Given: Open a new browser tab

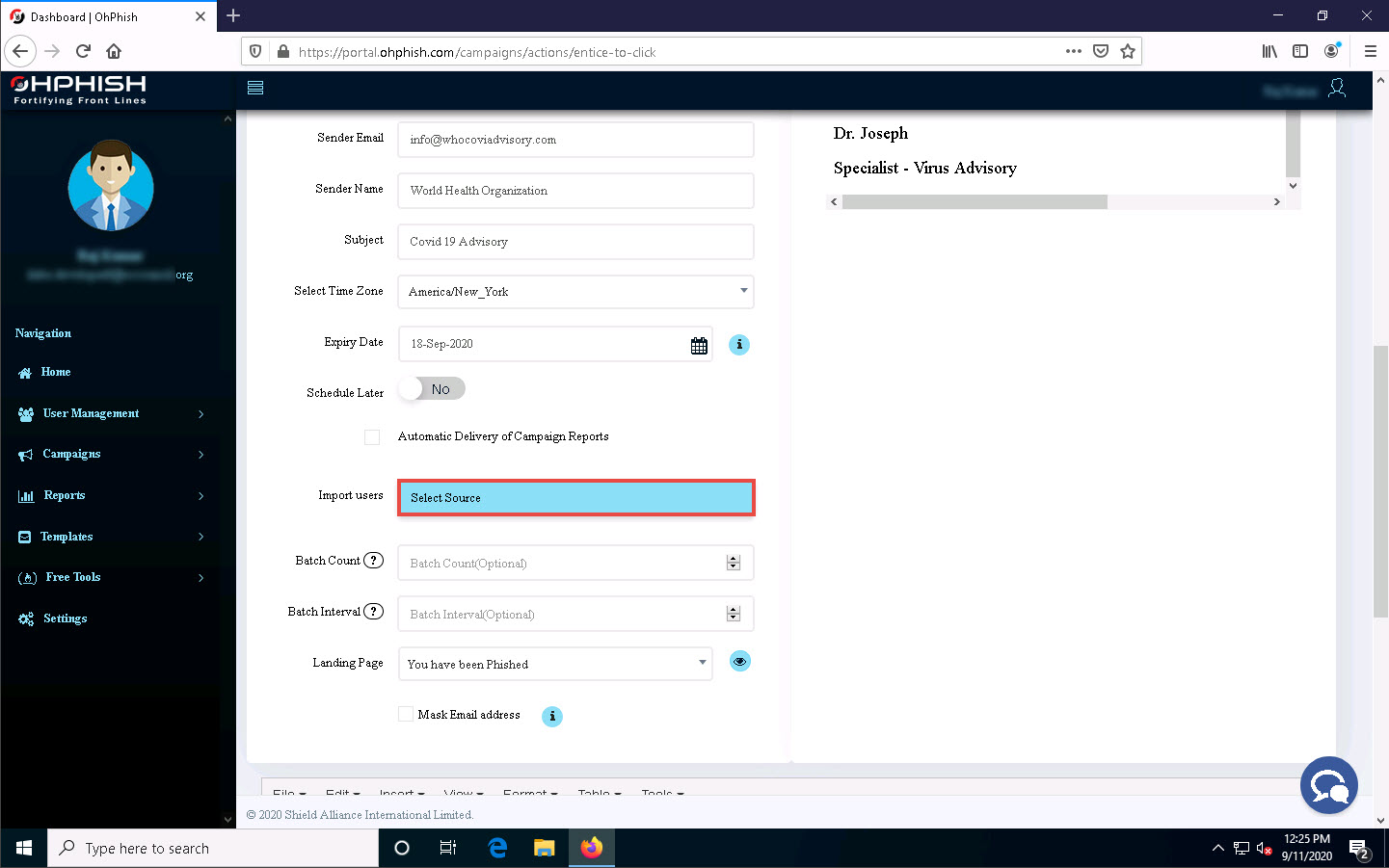Looking at the screenshot, I should click(233, 15).
